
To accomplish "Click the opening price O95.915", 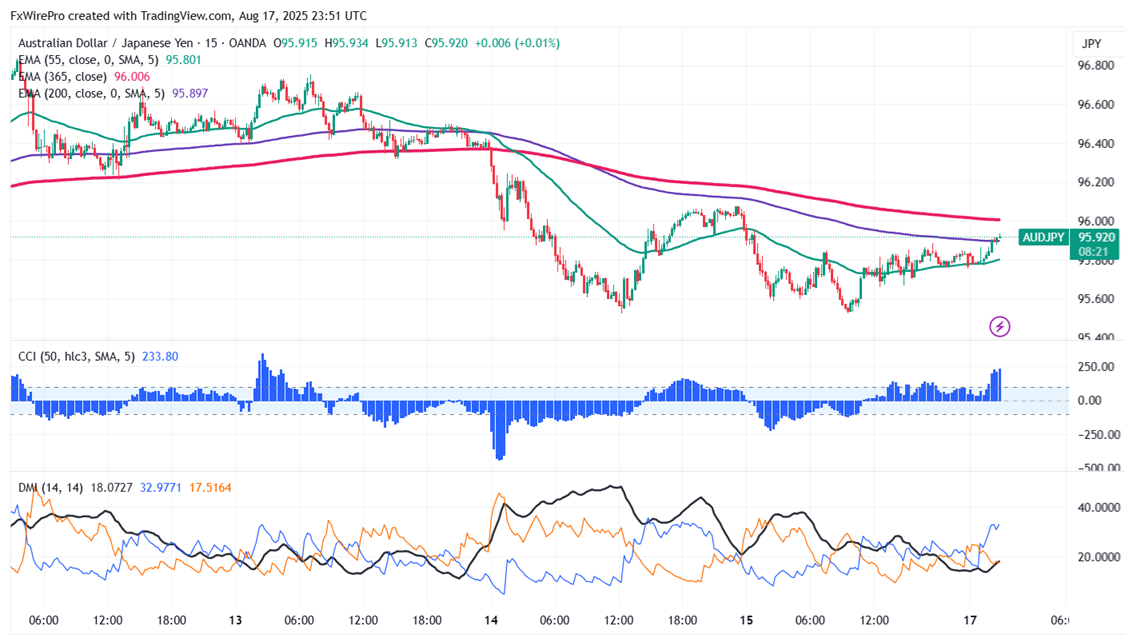I will coord(295,43).
